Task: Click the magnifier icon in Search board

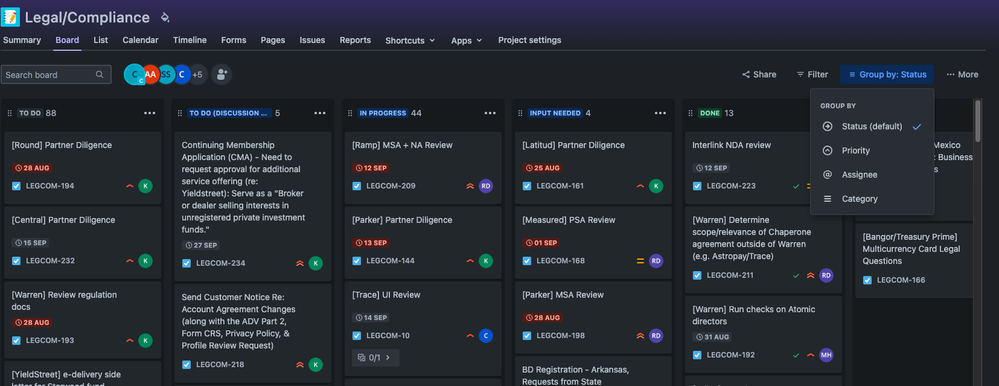Action: tap(99, 75)
